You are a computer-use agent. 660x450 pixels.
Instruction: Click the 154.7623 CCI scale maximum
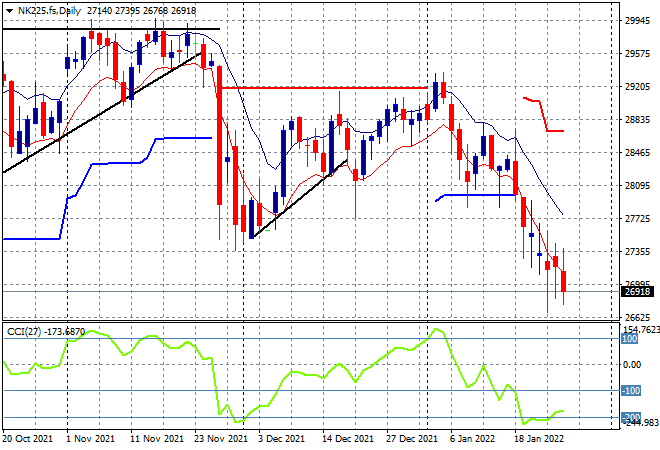641,330
